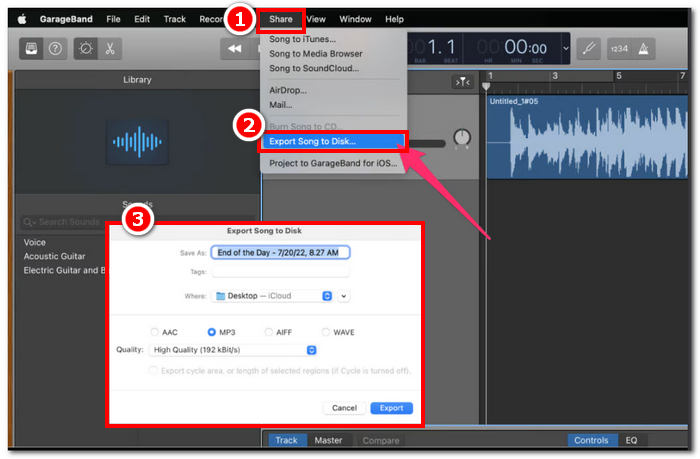The width and height of the screenshot is (700, 459).
Task: Select AIFF format radio button
Action: (x=268, y=332)
